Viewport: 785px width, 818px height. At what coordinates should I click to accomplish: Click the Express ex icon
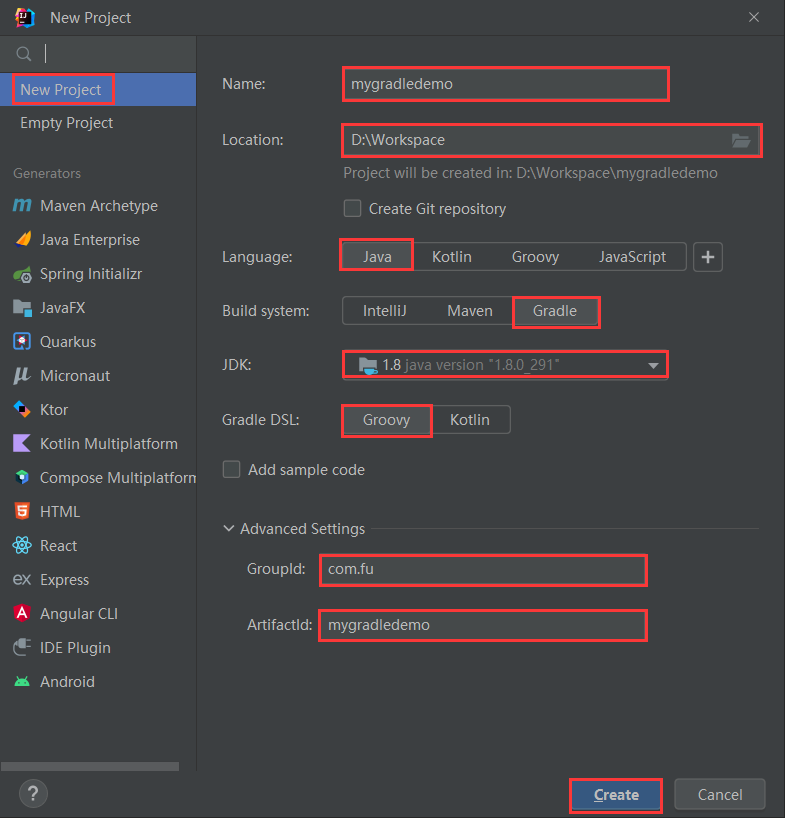[x=22, y=580]
